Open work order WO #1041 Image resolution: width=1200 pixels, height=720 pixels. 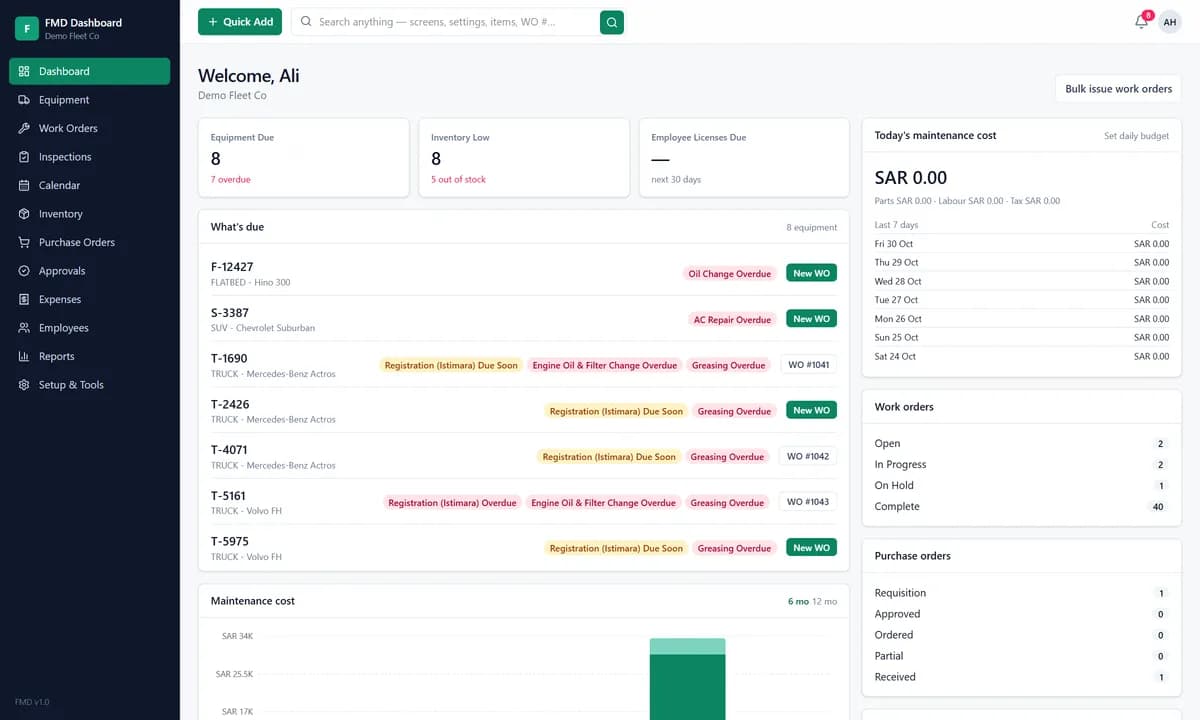(809, 365)
